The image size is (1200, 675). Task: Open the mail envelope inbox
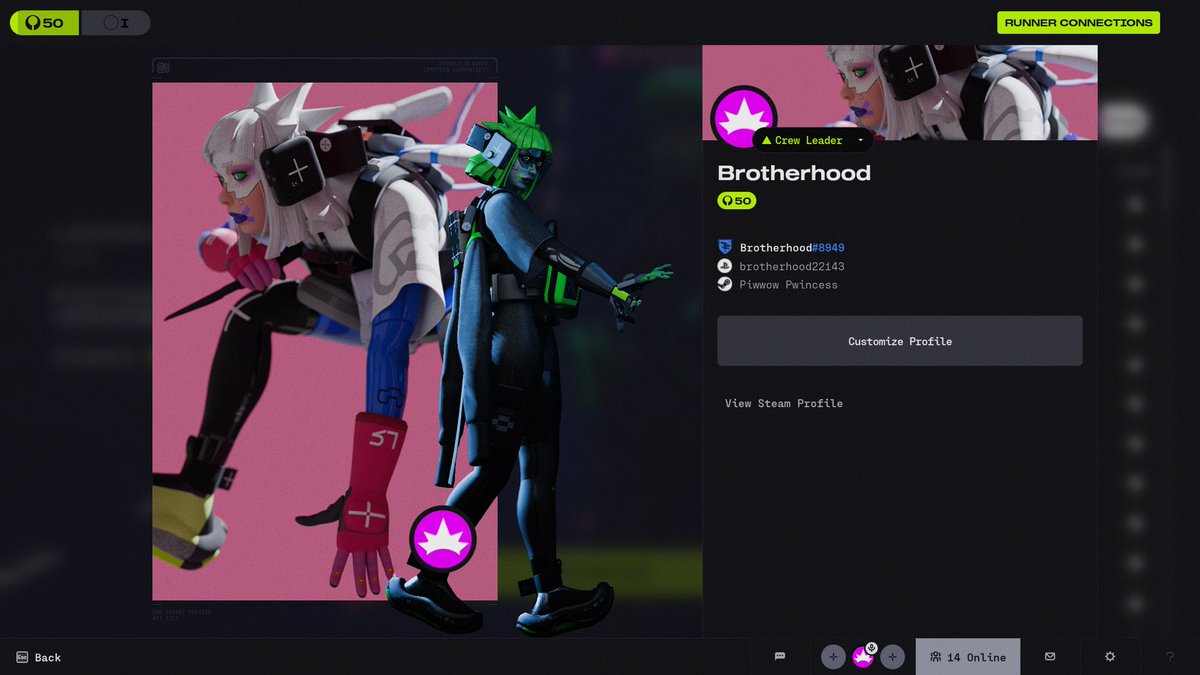1050,656
